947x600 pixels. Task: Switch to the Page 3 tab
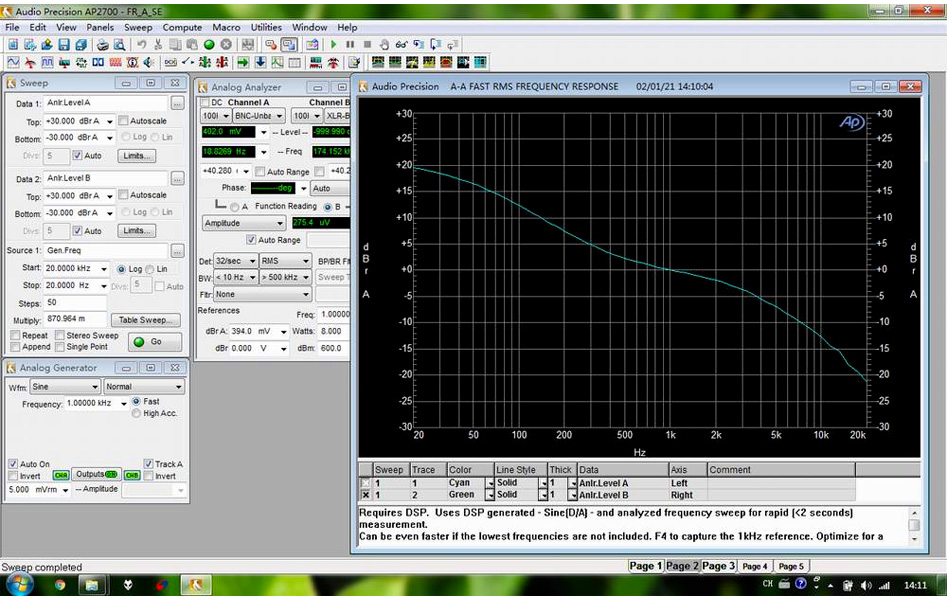click(x=718, y=566)
